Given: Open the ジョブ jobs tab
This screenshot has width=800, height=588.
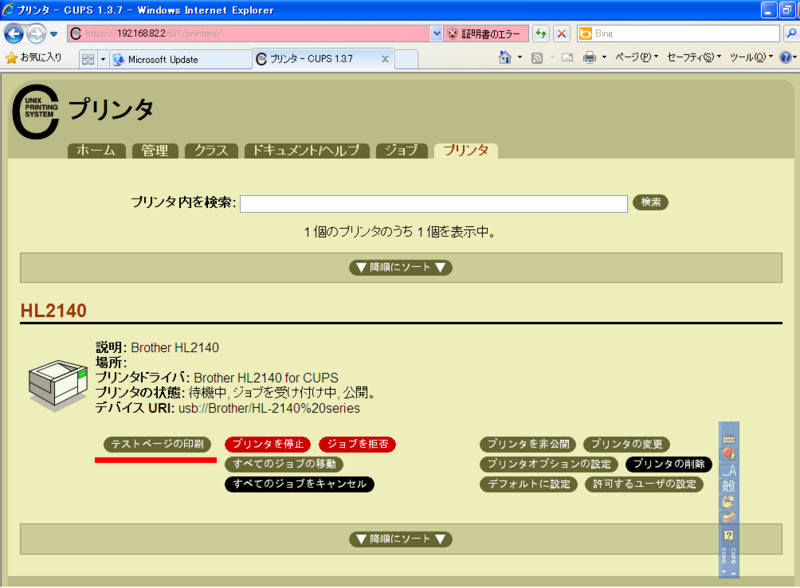Looking at the screenshot, I should [402, 151].
